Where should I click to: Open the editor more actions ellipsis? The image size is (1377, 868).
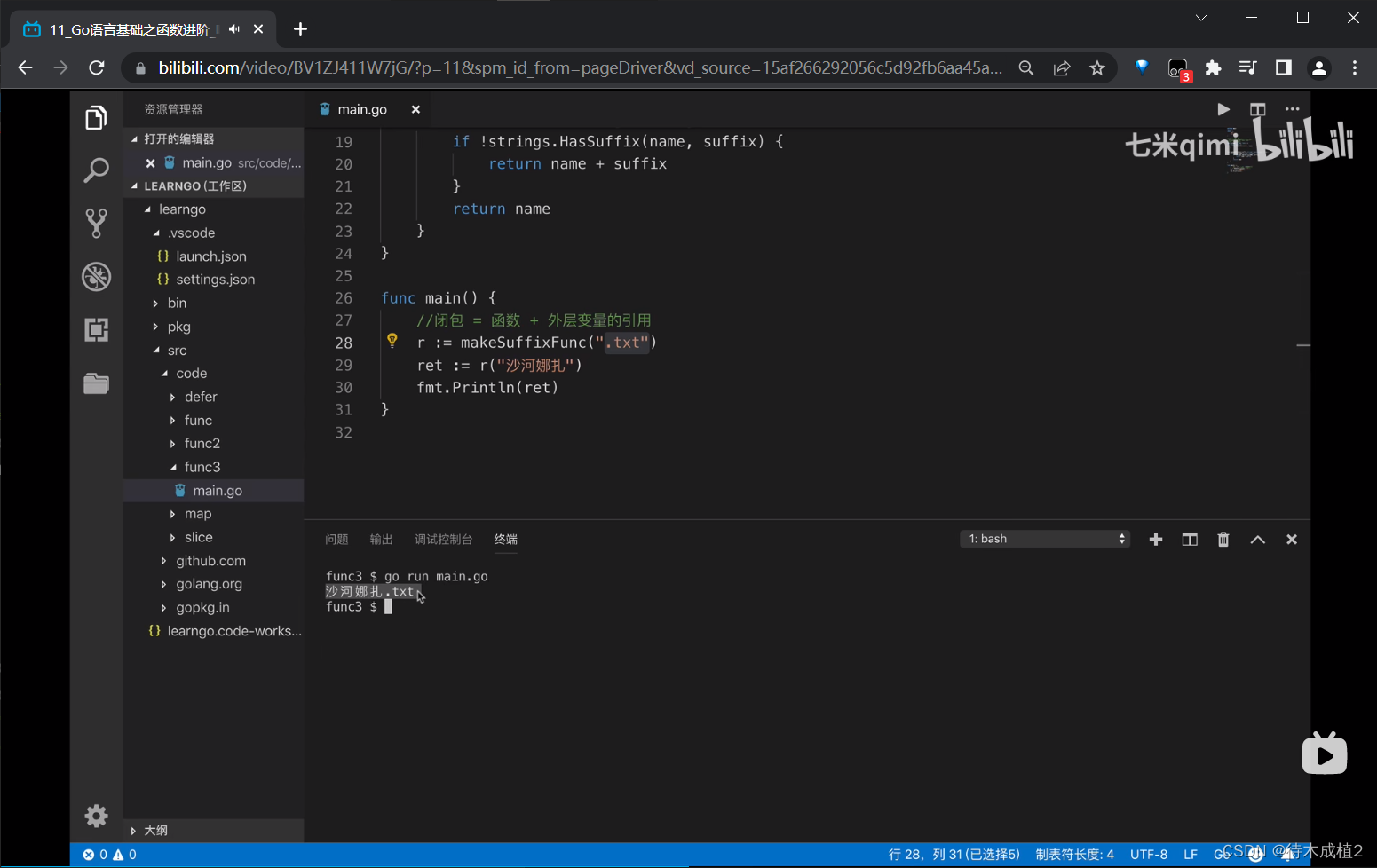[x=1292, y=109]
